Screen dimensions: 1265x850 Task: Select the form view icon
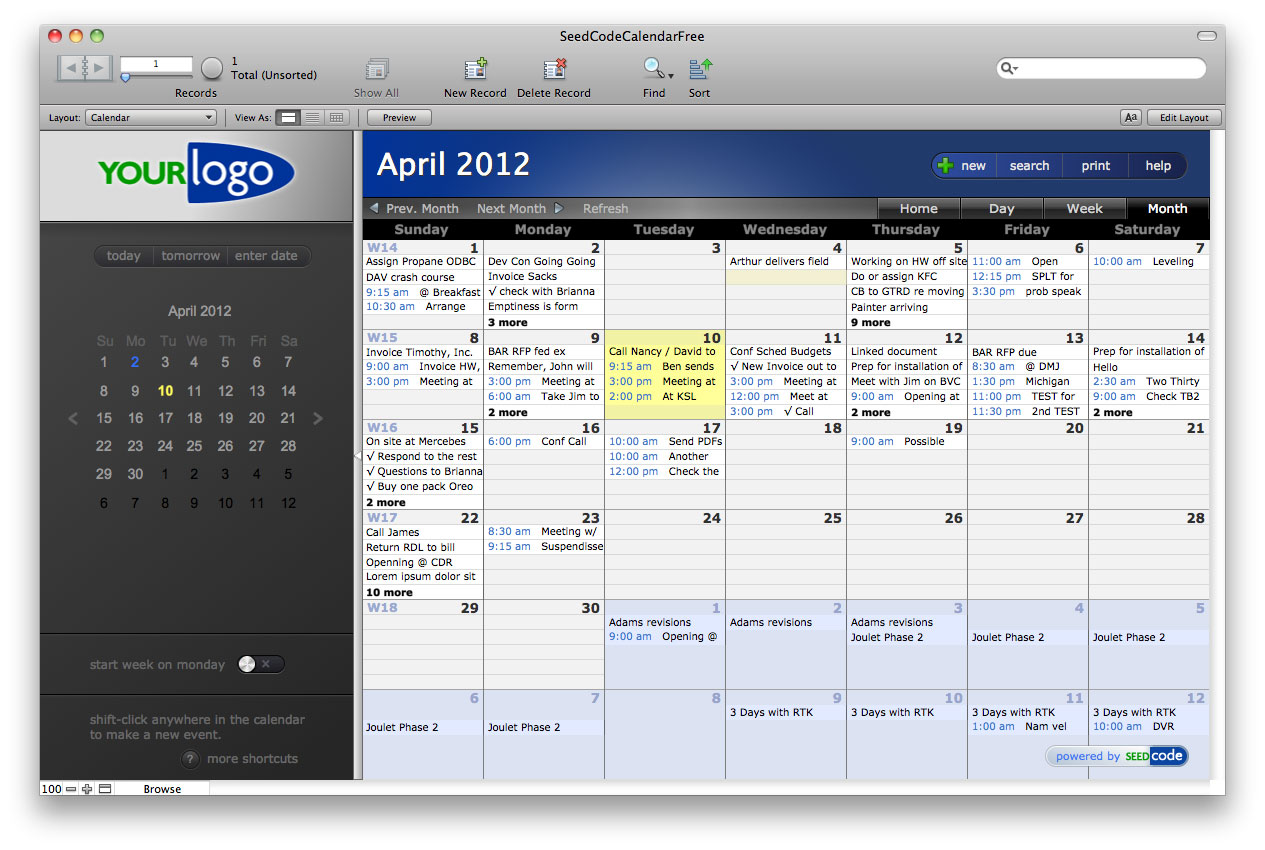coord(288,117)
